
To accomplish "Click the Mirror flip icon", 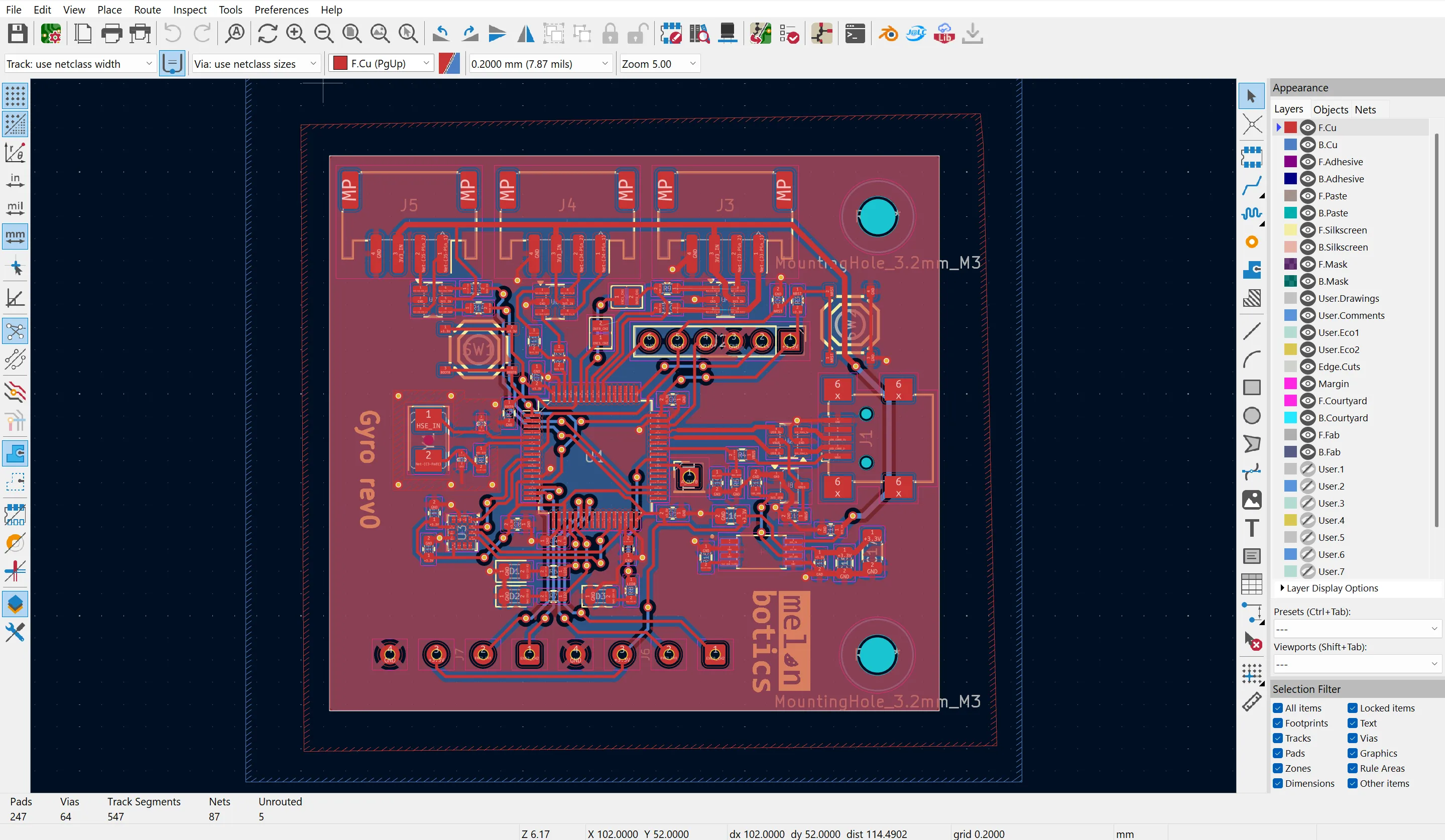I will tap(526, 34).
